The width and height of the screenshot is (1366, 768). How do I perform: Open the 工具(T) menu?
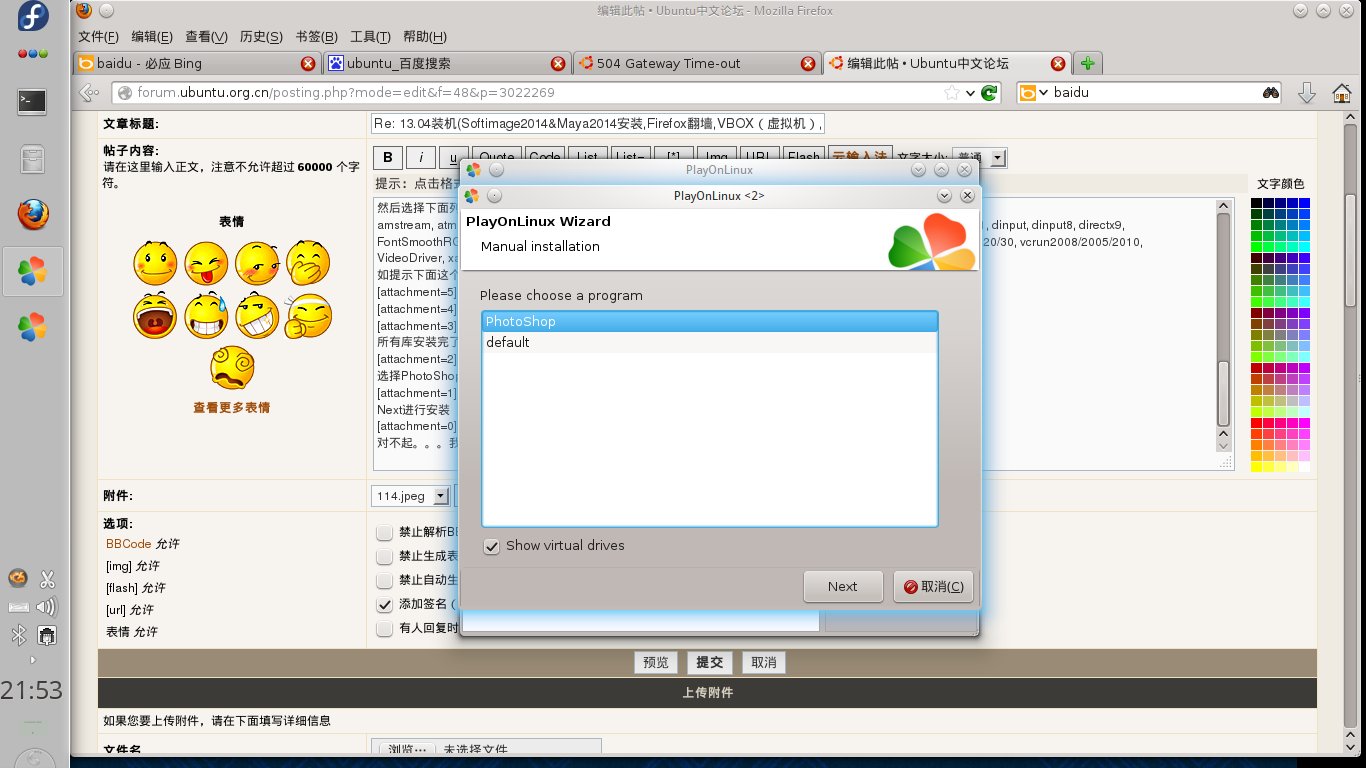370,37
